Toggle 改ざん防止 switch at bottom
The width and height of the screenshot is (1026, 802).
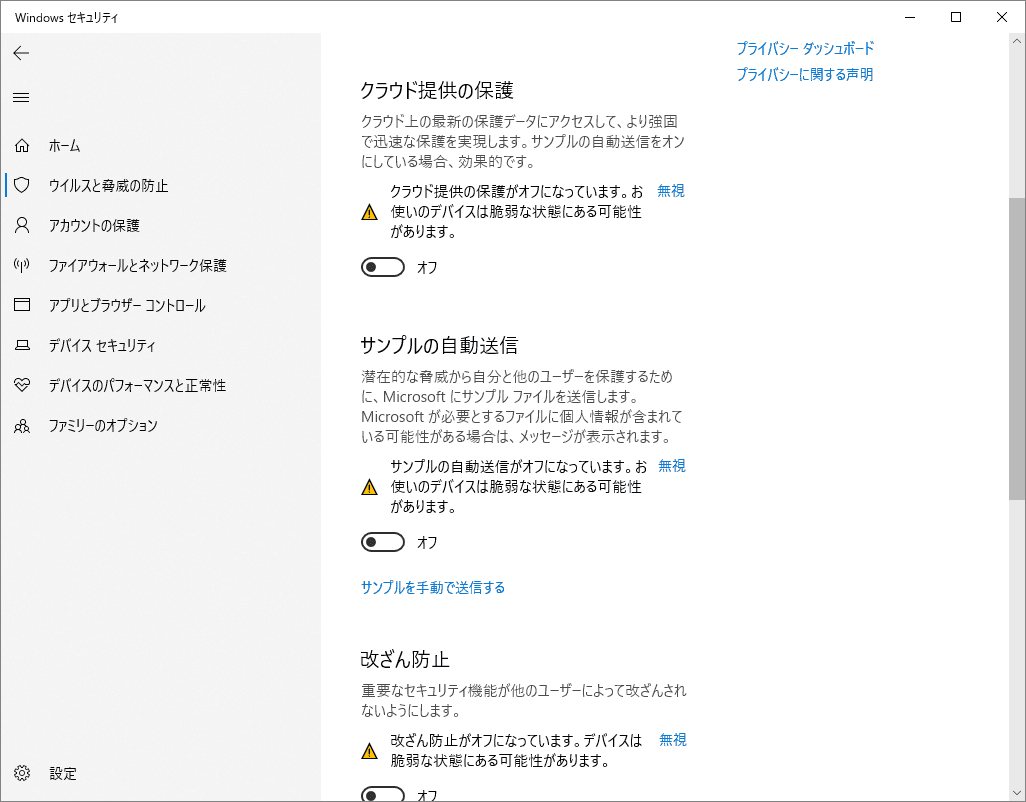point(383,794)
